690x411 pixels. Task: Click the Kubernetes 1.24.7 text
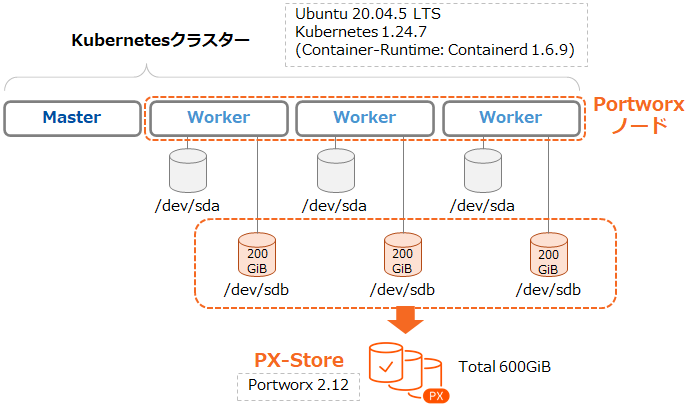[361, 32]
